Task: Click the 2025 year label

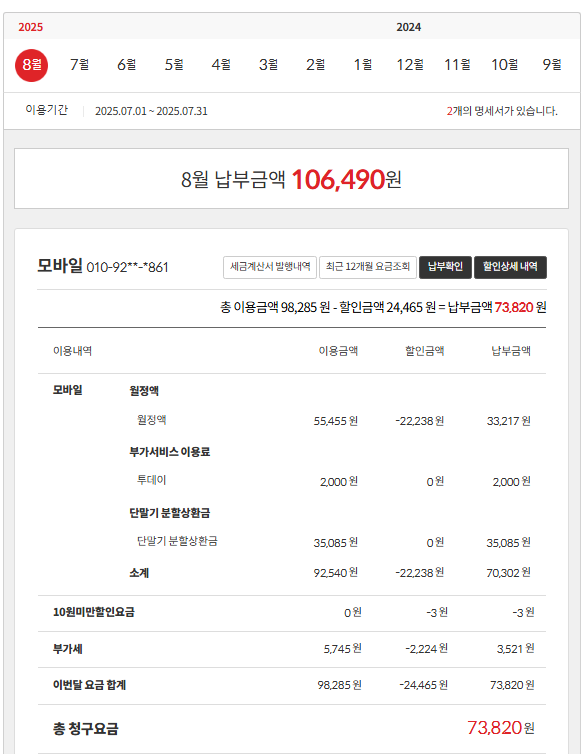Action: [30, 27]
